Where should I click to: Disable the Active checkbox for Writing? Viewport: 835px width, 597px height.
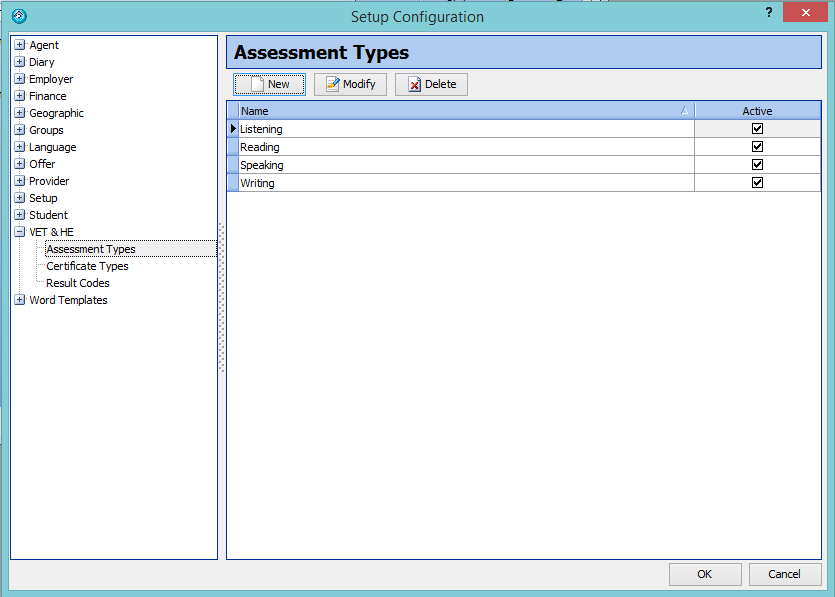pyautogui.click(x=757, y=183)
